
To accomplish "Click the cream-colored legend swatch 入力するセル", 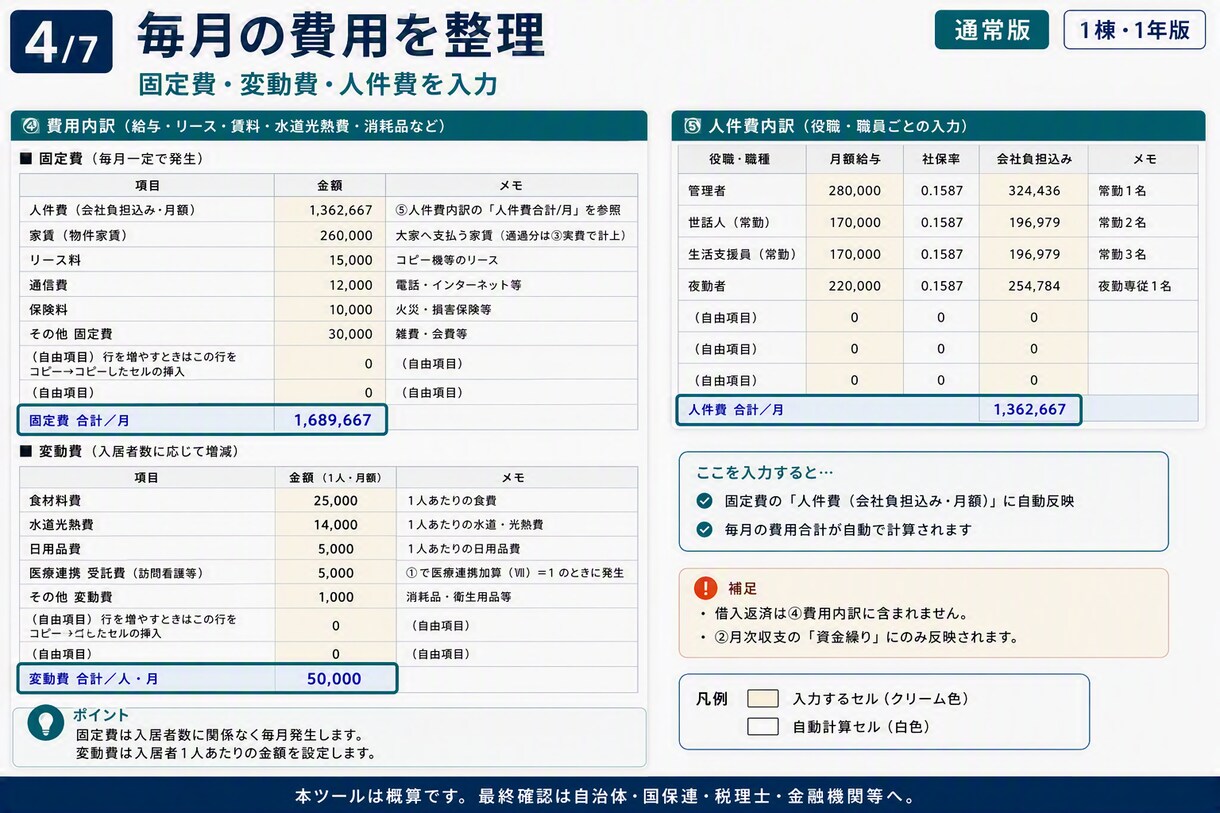I will [762, 698].
